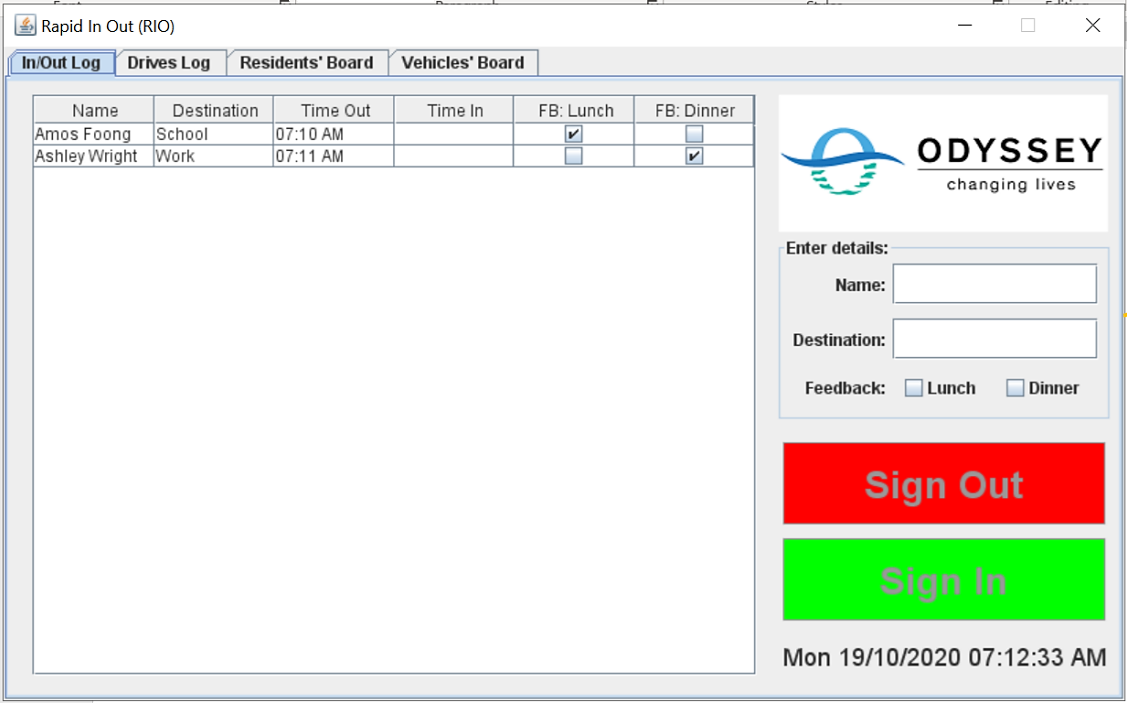Image resolution: width=1127 pixels, height=703 pixels.
Task: Focus the Destination input field
Action: tap(995, 339)
